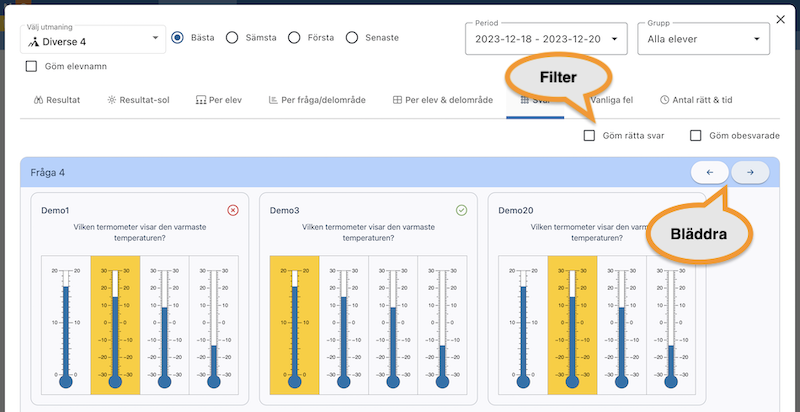Switch to the Resultat-sol tab

(139, 100)
